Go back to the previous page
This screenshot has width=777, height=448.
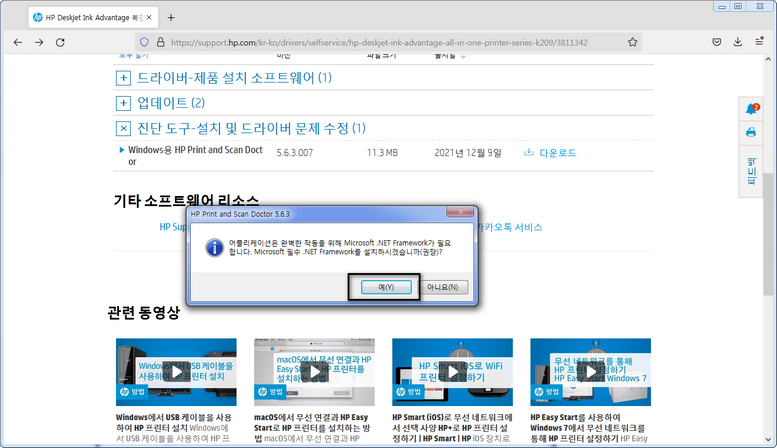[18, 43]
